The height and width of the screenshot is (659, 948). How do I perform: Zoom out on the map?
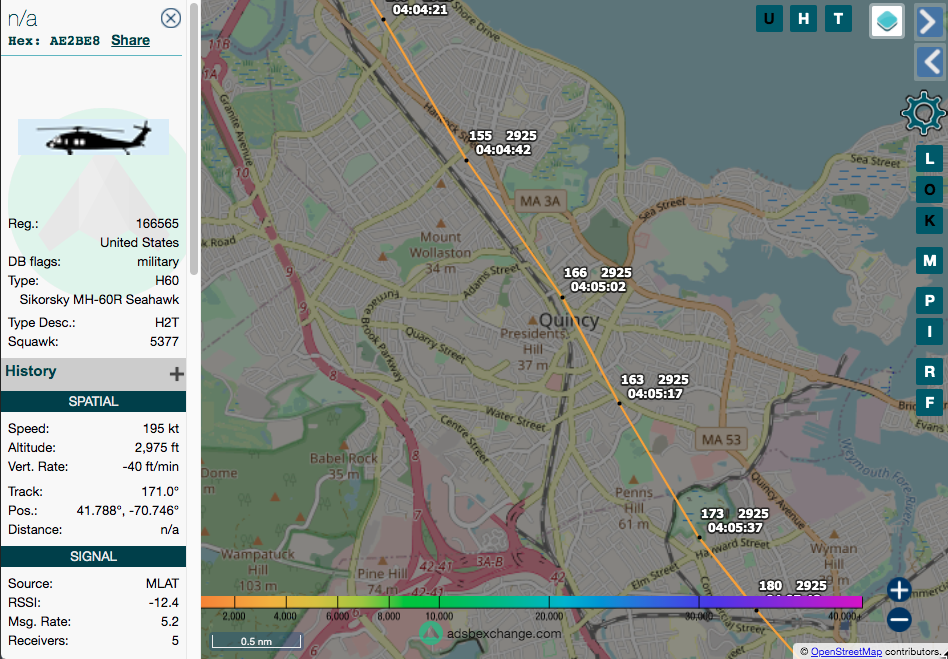[x=899, y=620]
